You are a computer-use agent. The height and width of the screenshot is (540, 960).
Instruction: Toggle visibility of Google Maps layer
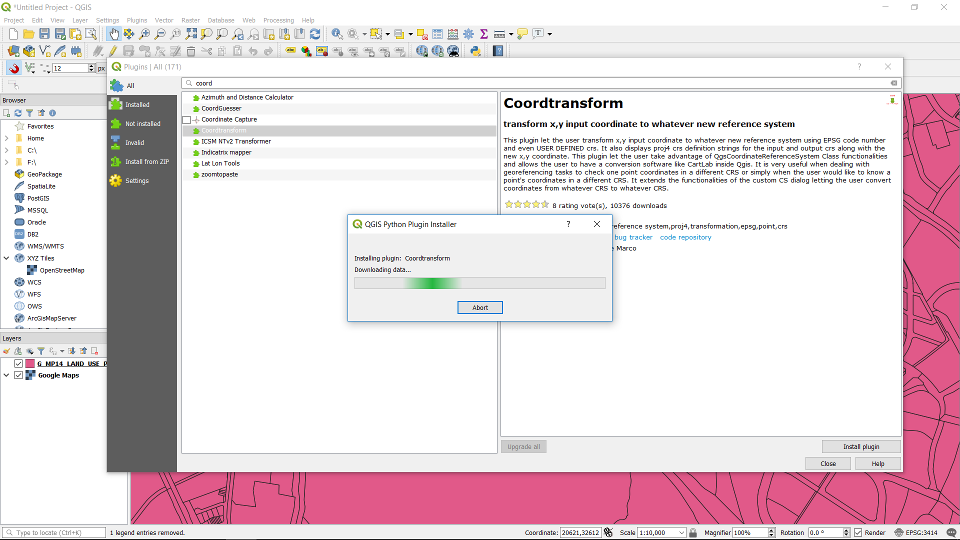18,376
